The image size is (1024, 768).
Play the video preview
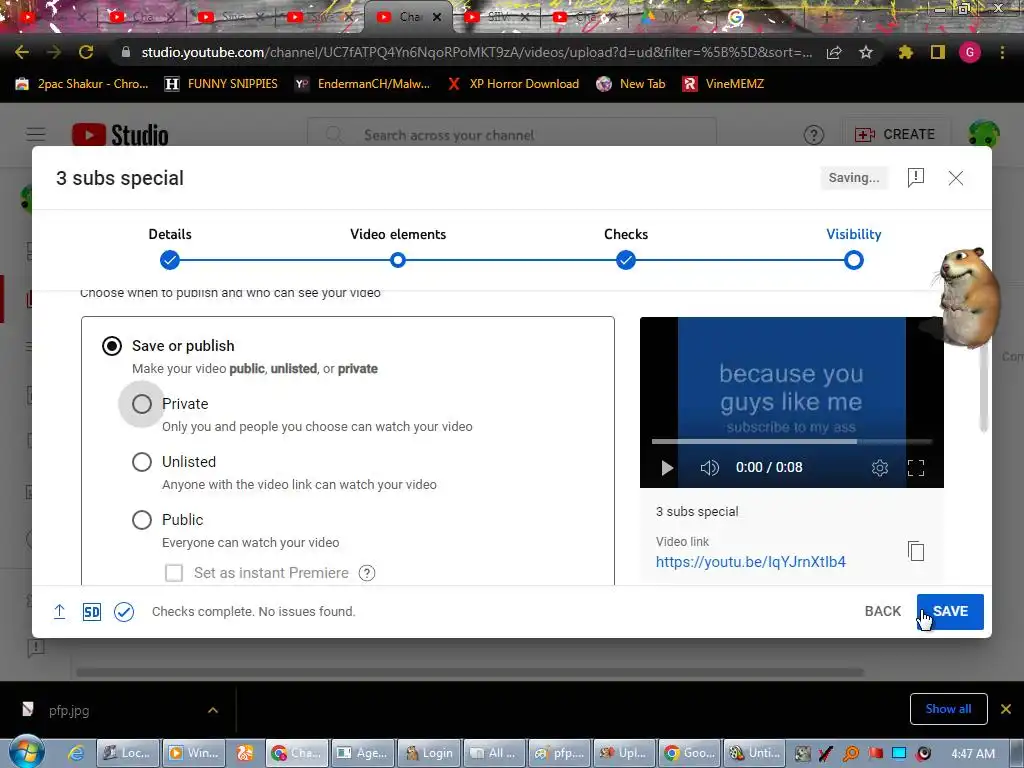tap(667, 468)
